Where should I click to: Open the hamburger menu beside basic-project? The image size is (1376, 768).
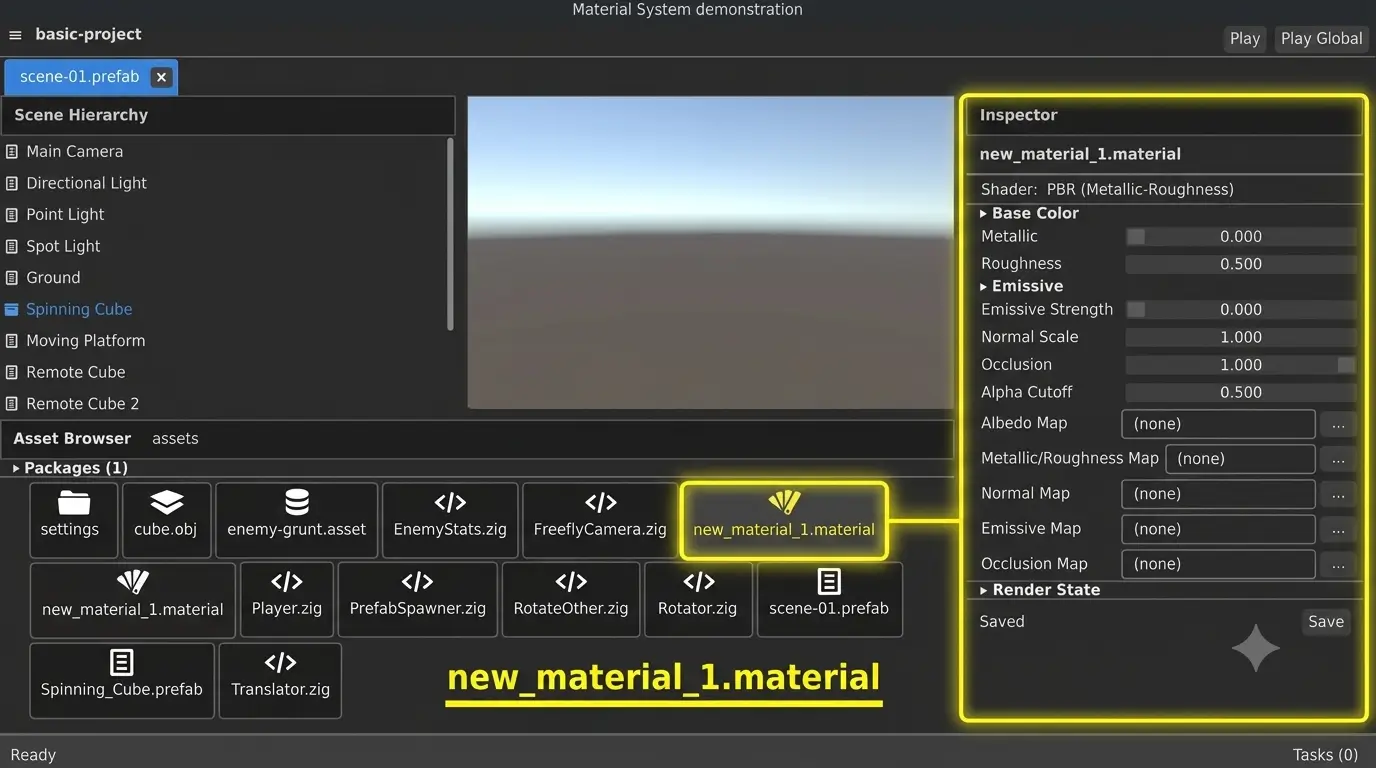tap(15, 35)
